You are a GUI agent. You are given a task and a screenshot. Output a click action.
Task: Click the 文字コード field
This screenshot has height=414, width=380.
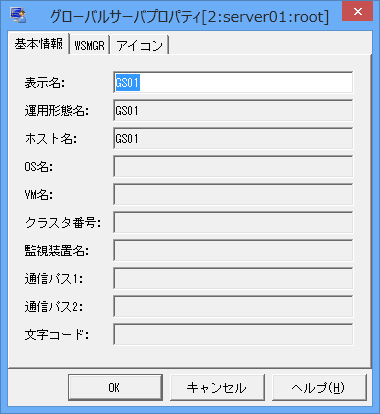tap(233, 334)
